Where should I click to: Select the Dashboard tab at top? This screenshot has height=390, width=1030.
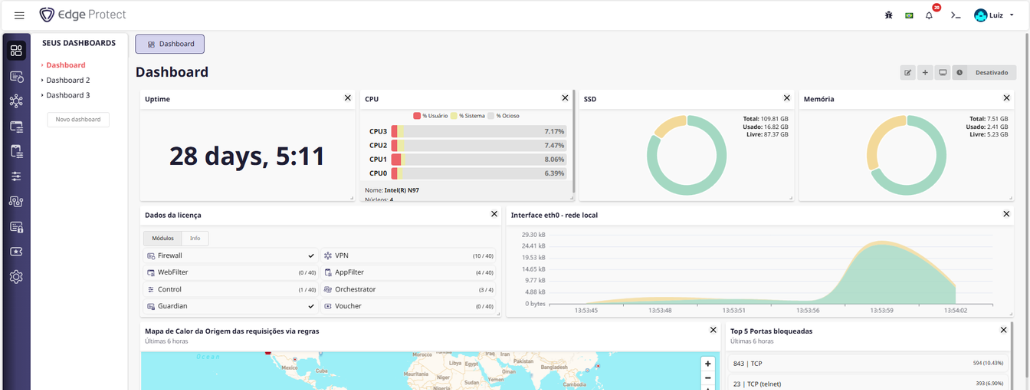coord(170,44)
